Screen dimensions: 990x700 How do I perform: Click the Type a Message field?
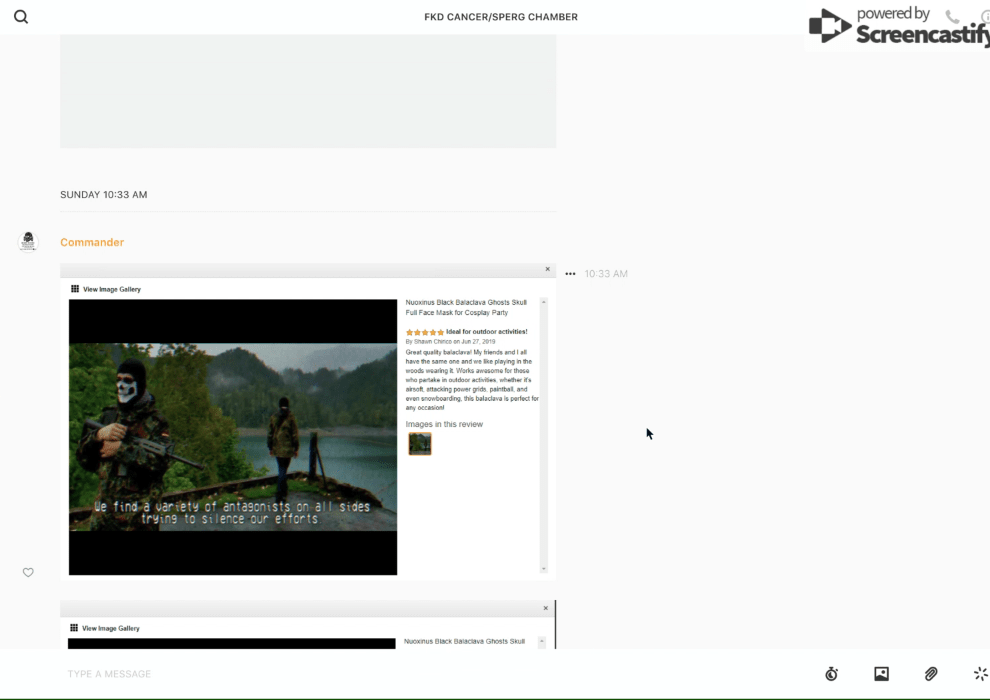point(400,674)
